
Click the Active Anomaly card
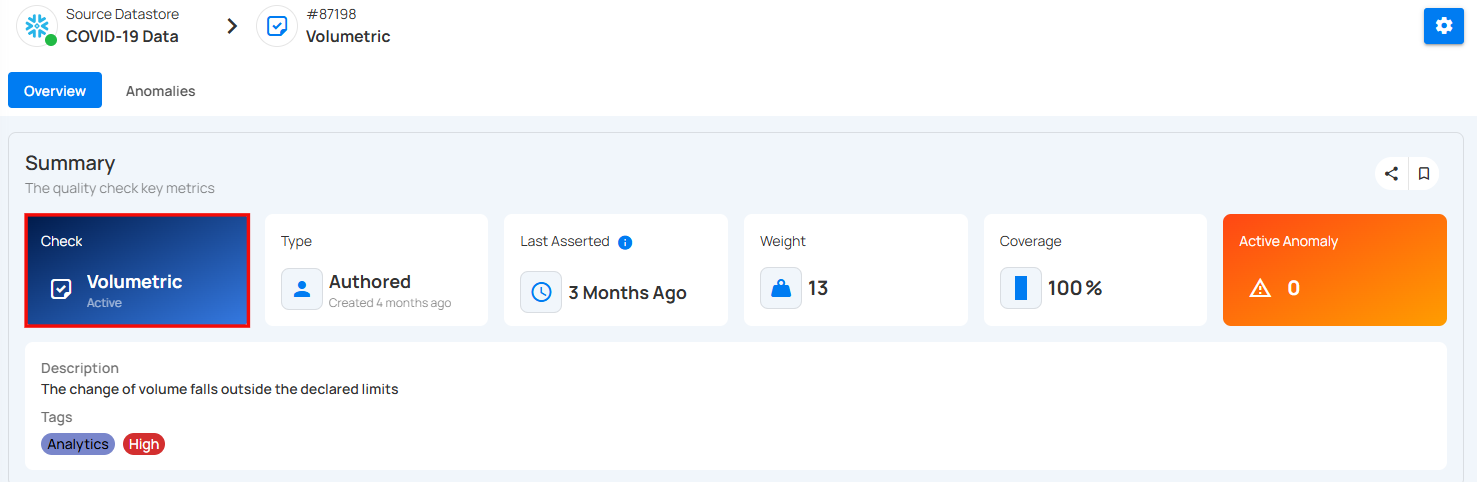click(1335, 270)
